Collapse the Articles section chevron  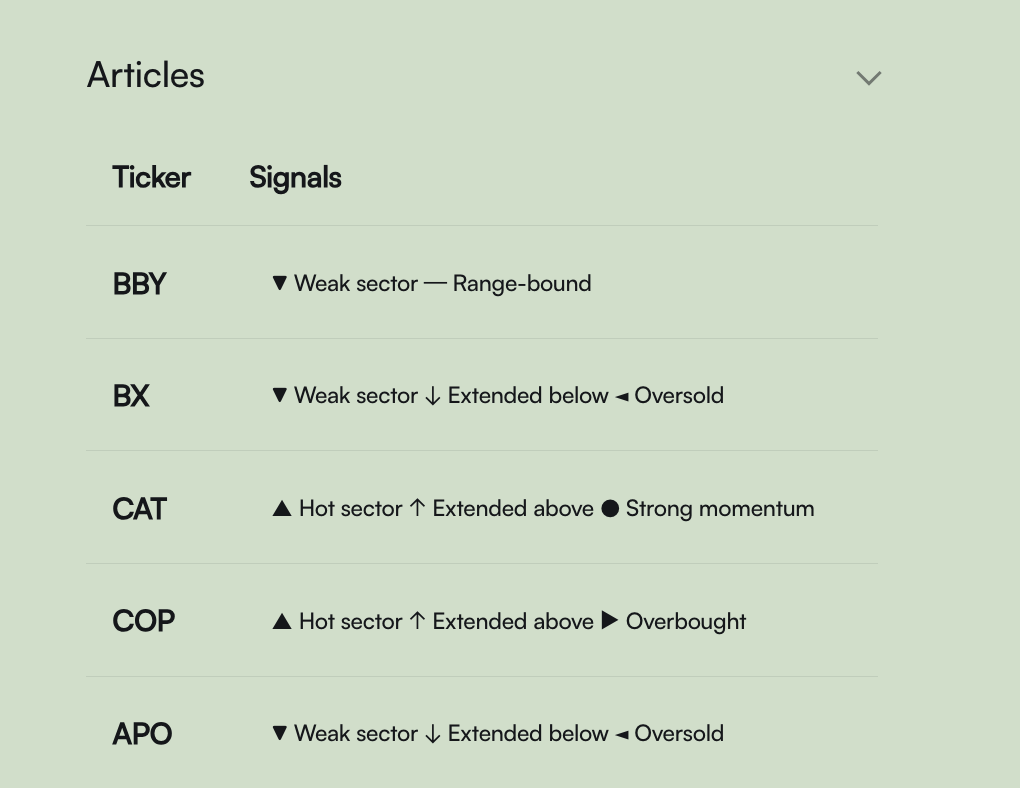coord(869,78)
